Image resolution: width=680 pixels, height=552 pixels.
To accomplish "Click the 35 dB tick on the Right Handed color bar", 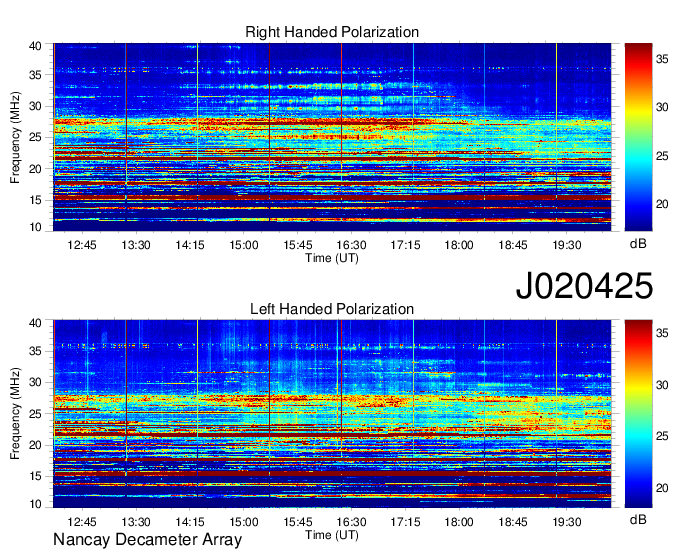I will [x=662, y=59].
